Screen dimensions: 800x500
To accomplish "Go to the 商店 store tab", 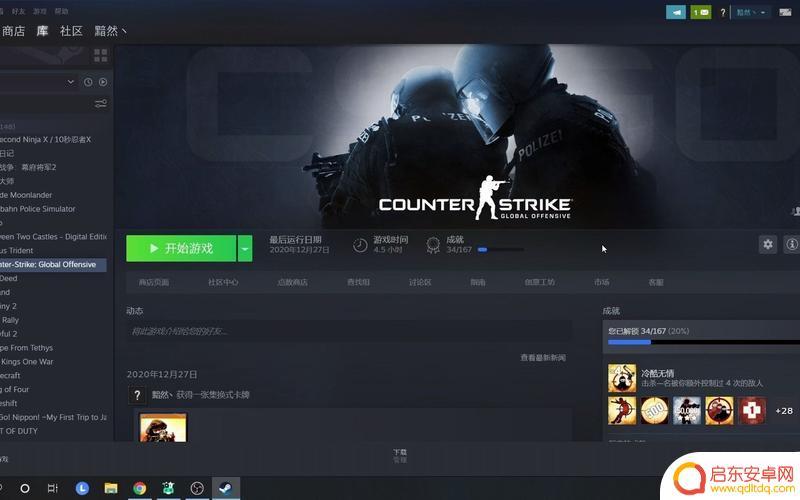I will coord(13,31).
